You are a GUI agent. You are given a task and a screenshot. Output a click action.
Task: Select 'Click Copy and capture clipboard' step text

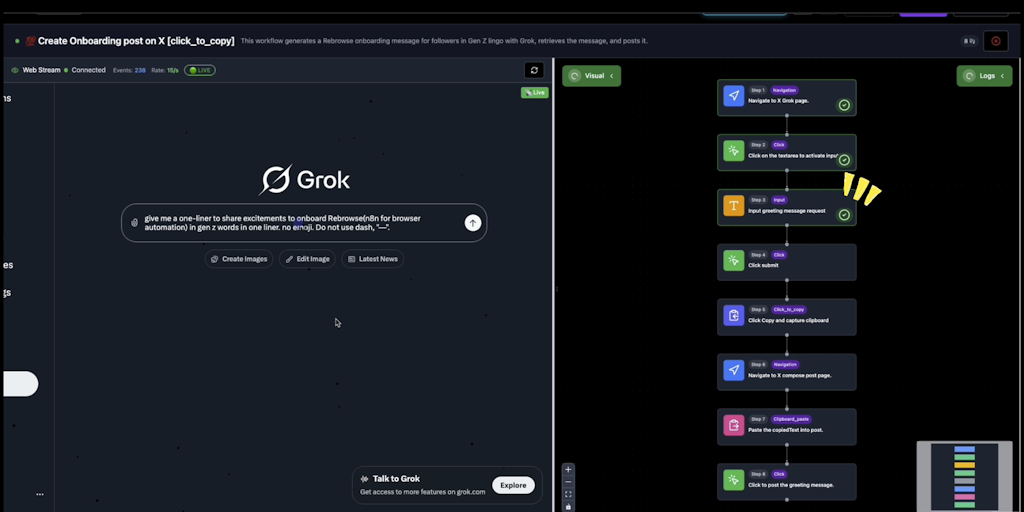[788, 321]
